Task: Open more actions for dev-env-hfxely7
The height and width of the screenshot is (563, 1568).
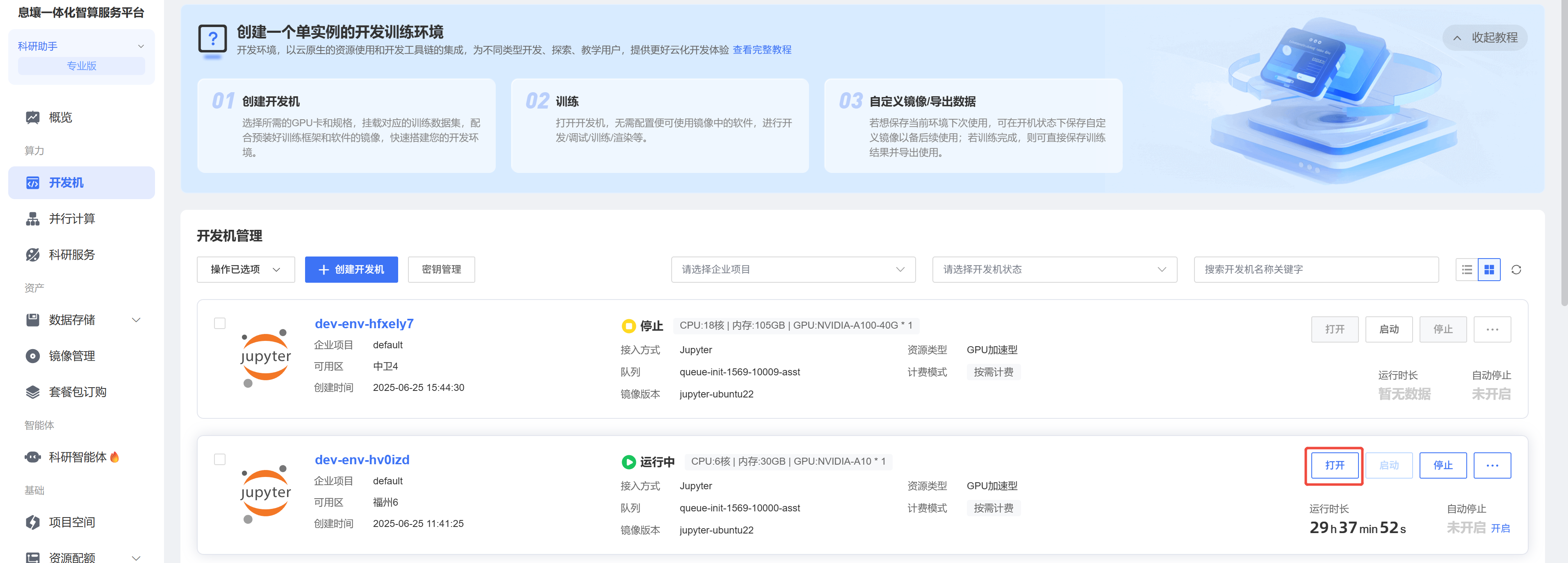Action: click(1492, 329)
